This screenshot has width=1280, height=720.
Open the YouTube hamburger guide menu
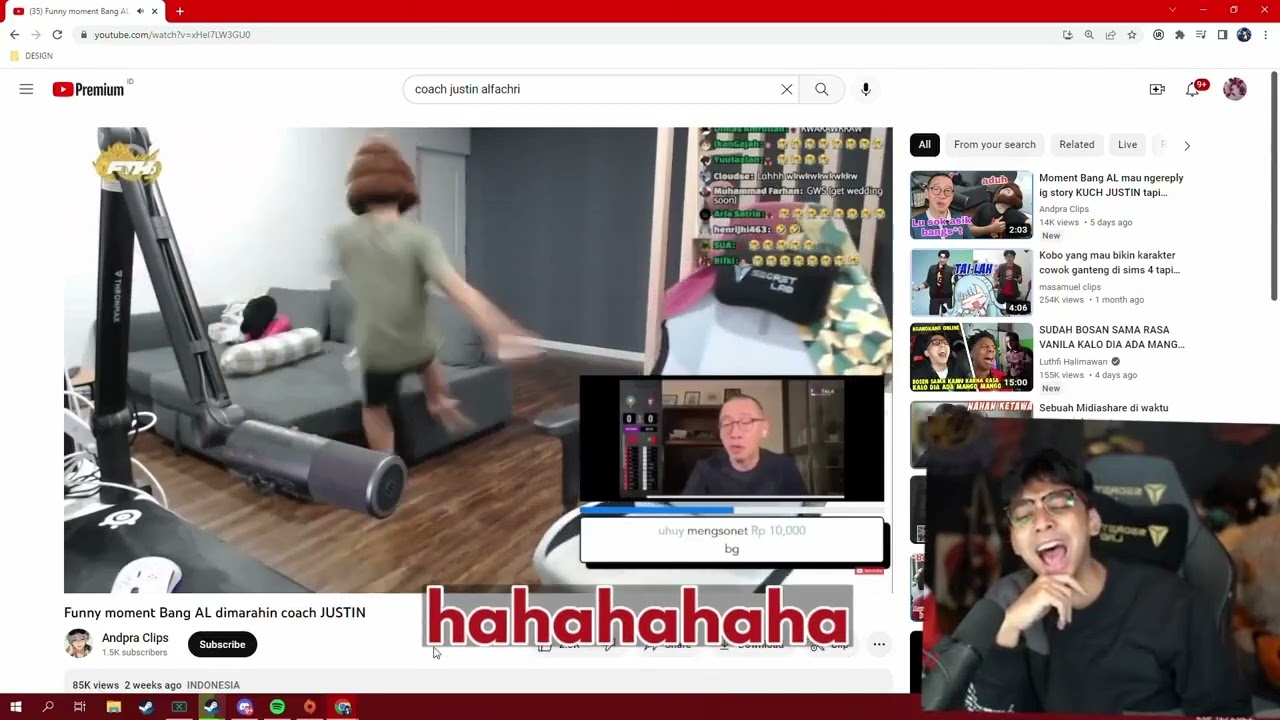pos(26,89)
